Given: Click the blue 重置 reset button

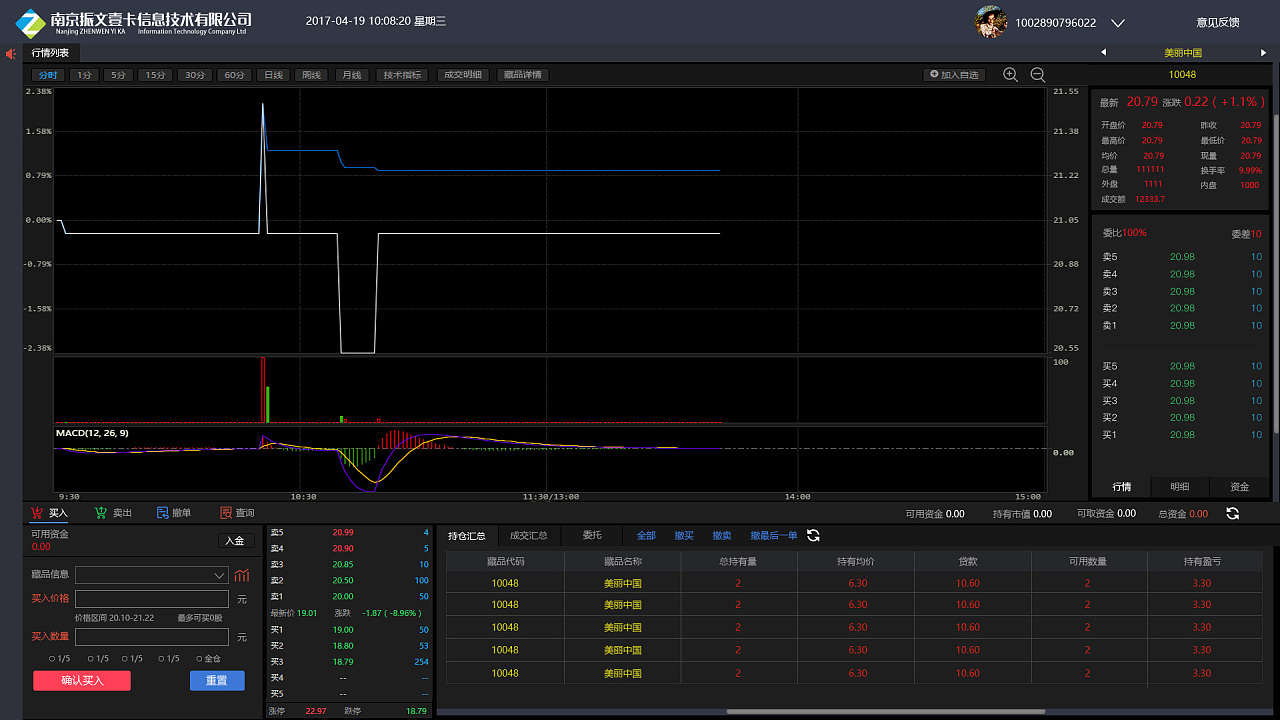Looking at the screenshot, I should coord(217,681).
